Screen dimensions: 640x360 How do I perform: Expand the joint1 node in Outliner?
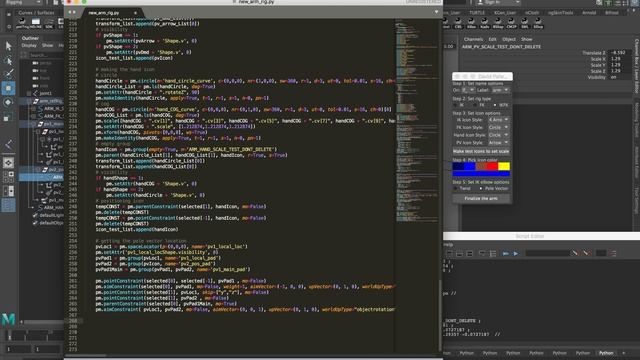point(29,93)
